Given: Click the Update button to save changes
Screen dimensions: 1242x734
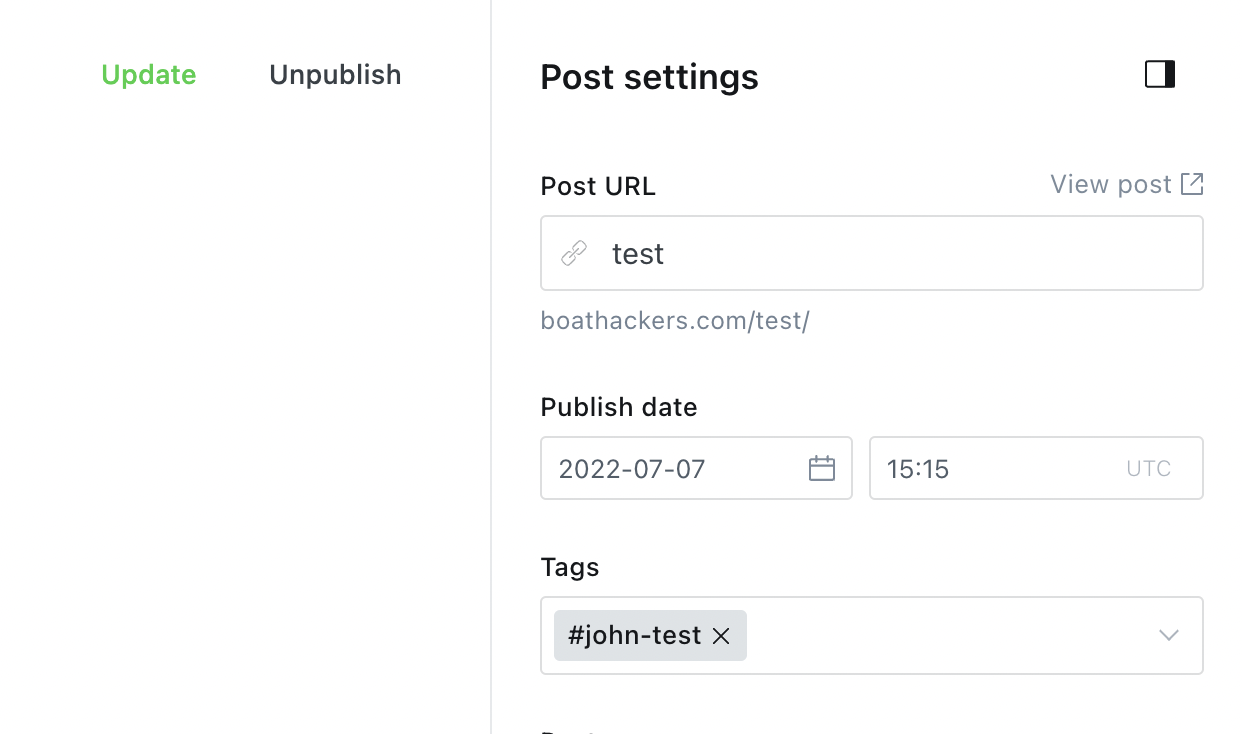Looking at the screenshot, I should (148, 74).
